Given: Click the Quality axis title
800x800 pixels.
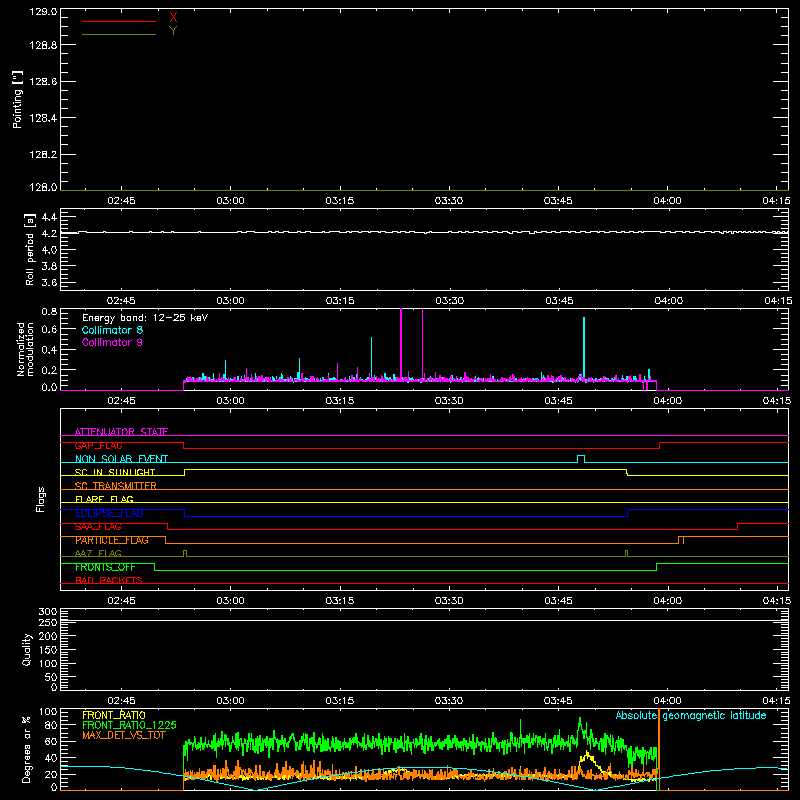Looking at the screenshot, I should pos(27,649).
